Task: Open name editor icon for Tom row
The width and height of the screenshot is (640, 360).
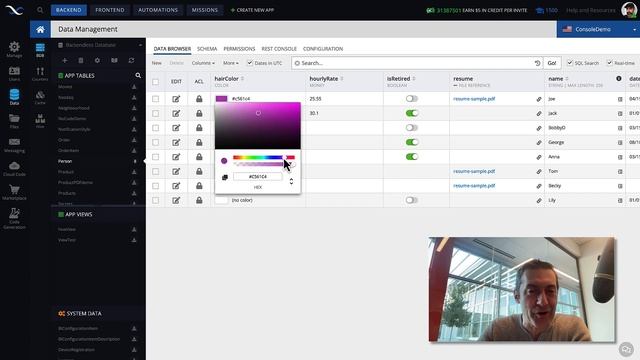Action: coord(620,171)
